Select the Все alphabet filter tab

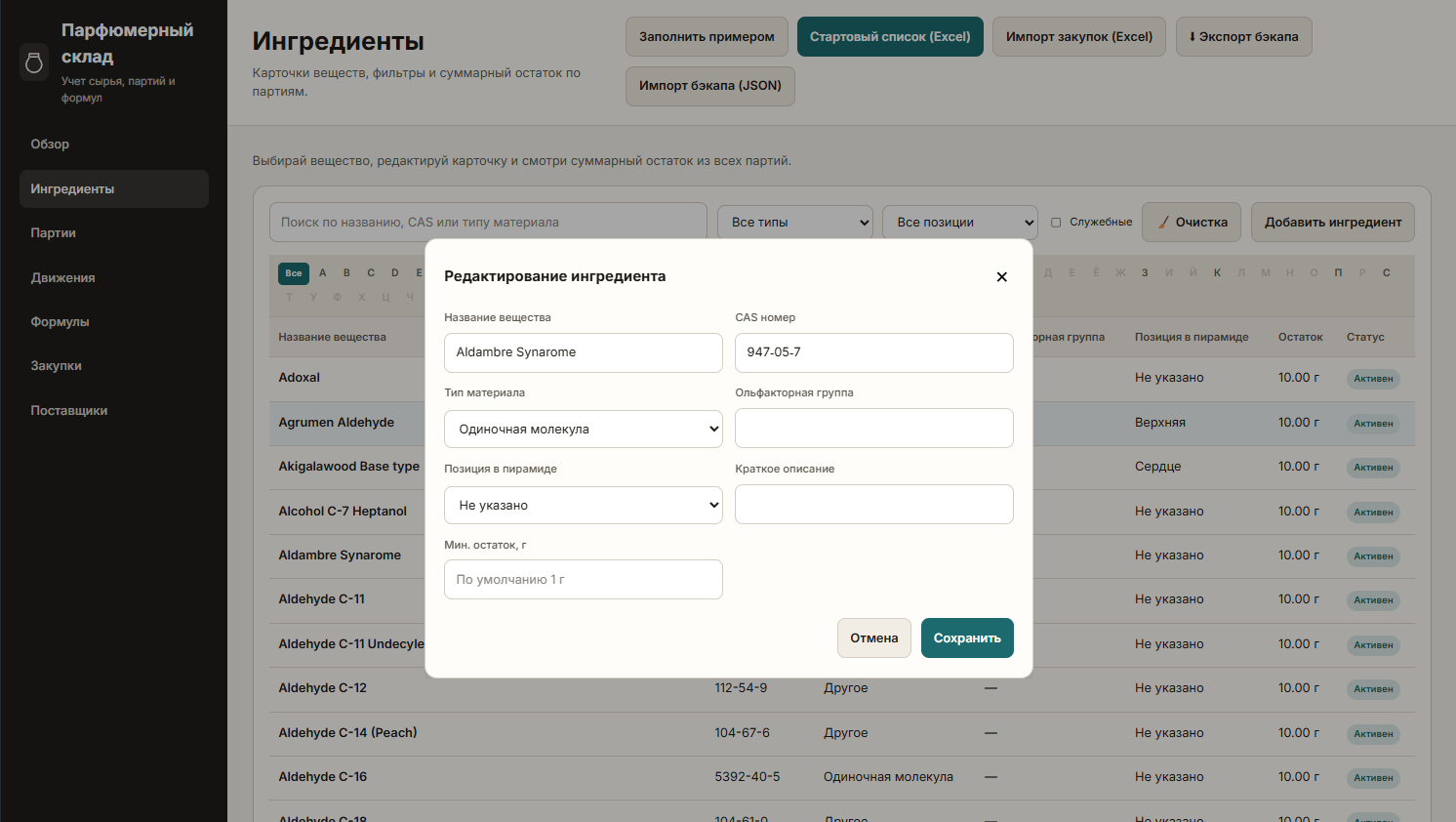293,273
